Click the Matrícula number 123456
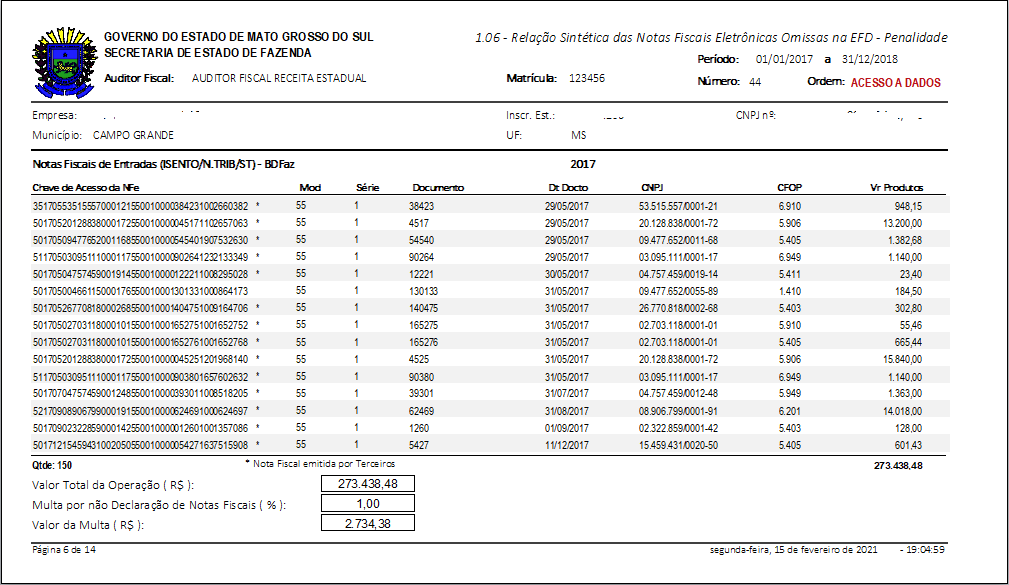 pyautogui.click(x=587, y=78)
